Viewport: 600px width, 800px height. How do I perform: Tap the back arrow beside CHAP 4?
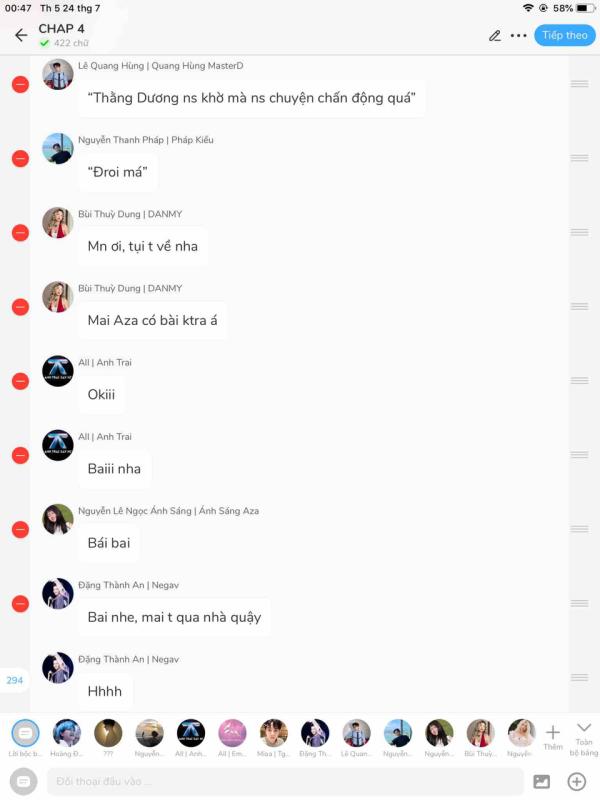(21, 35)
